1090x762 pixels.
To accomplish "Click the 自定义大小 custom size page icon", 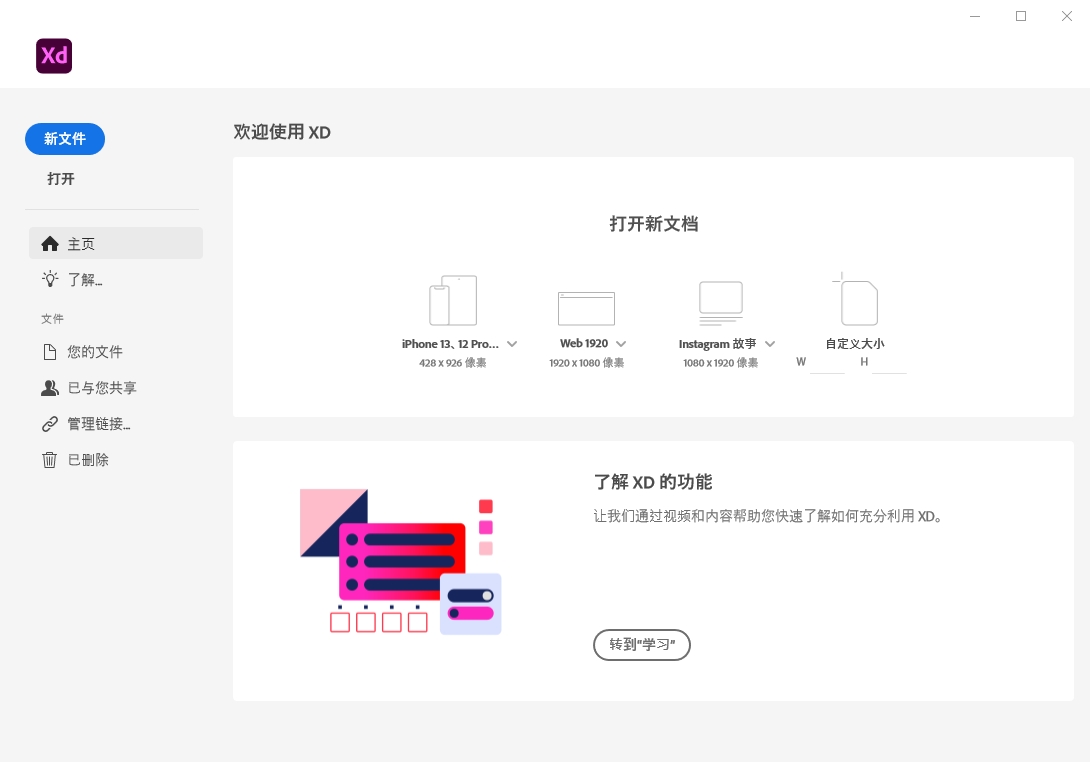I will point(858,302).
